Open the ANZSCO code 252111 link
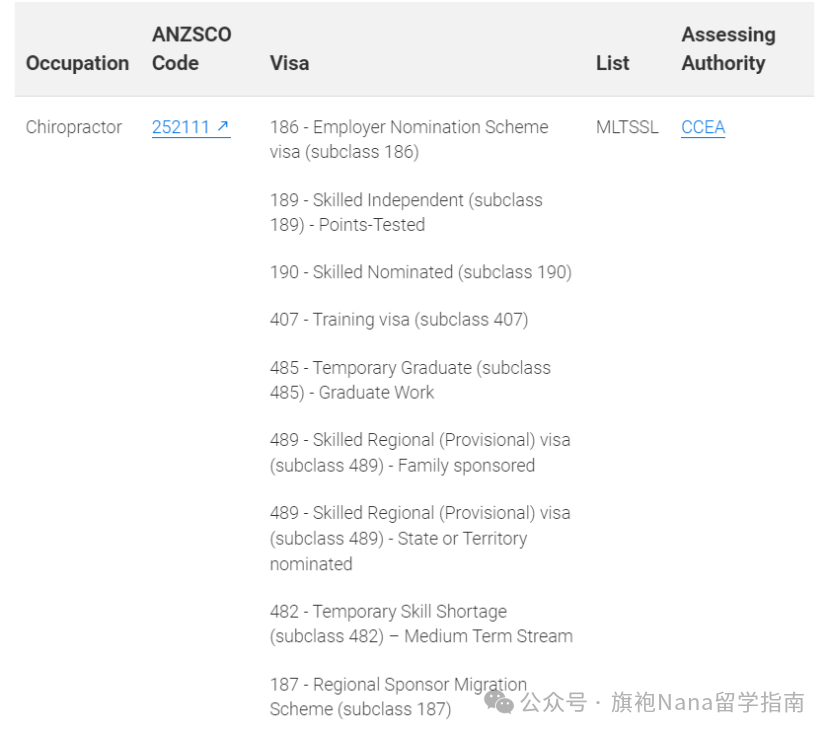831x735 pixels. (x=191, y=127)
